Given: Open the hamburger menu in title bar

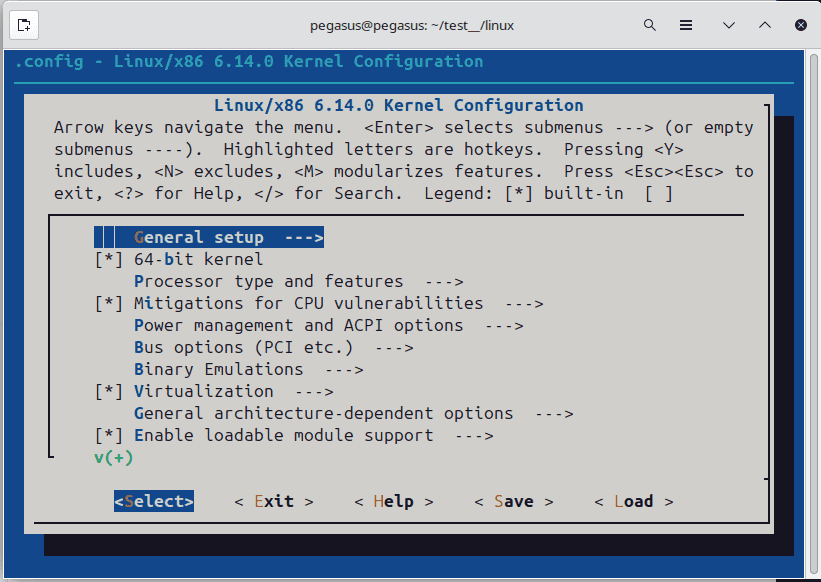Looking at the screenshot, I should click(x=686, y=25).
